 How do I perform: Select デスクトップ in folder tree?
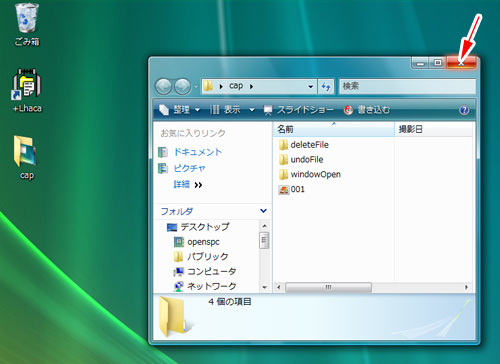[198, 227]
